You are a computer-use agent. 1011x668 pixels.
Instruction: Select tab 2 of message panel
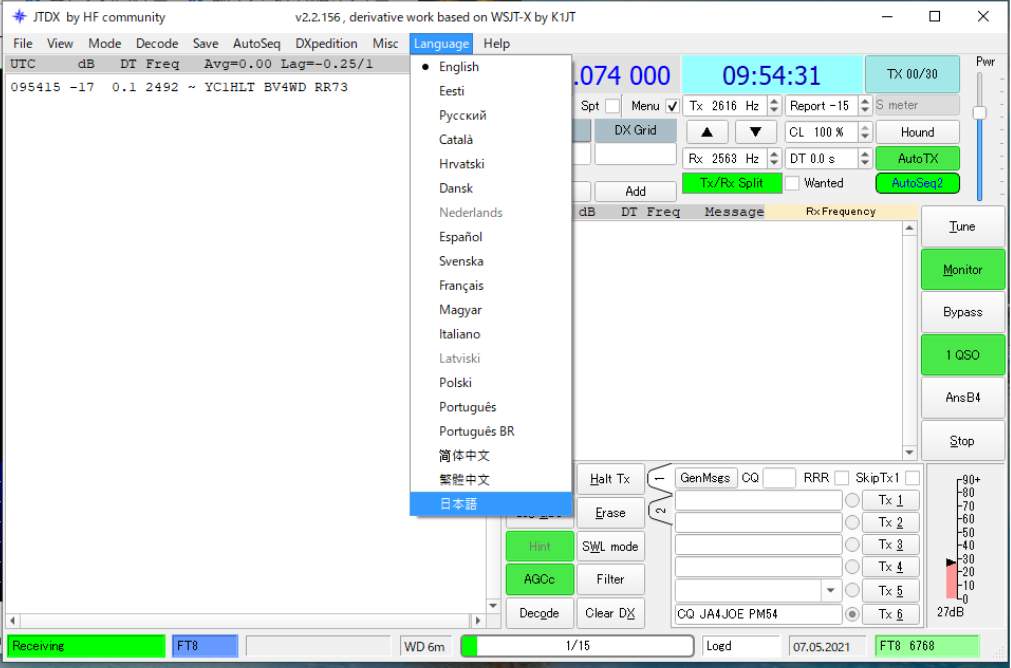(x=660, y=510)
